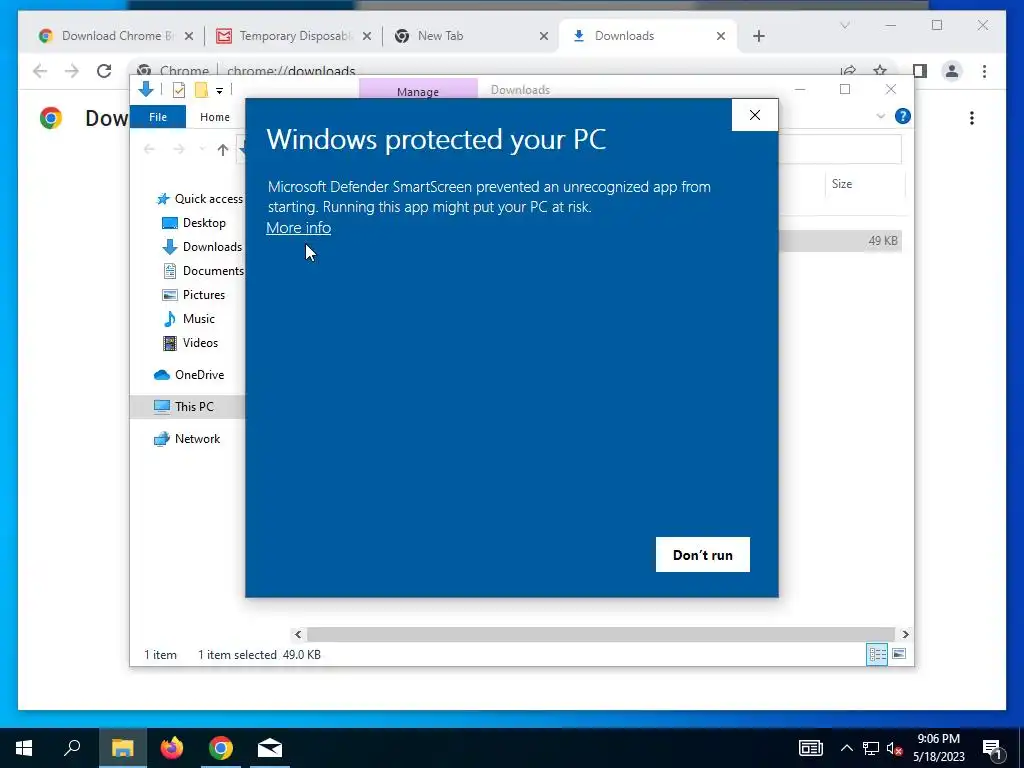Open Chrome from the taskbar
1024x768 pixels.
221,748
